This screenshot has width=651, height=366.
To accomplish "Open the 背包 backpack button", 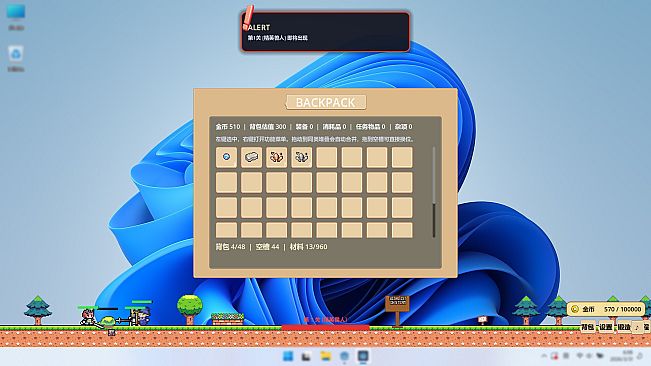I will tap(587, 327).
